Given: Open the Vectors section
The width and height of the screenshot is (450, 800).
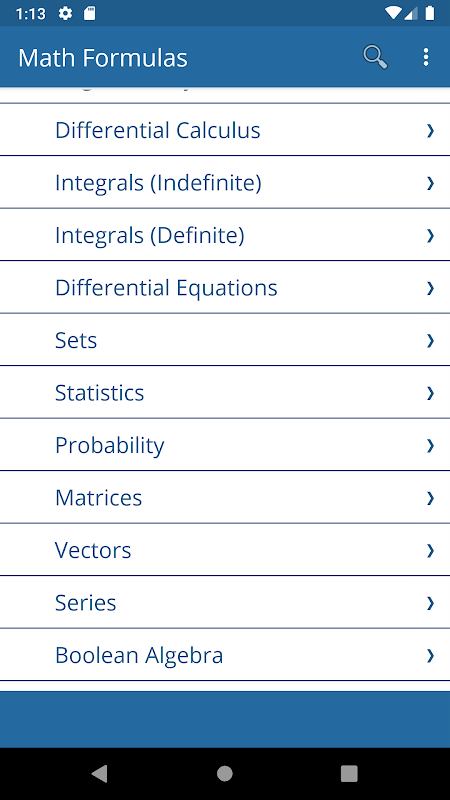Looking at the screenshot, I should pyautogui.click(x=225, y=550).
